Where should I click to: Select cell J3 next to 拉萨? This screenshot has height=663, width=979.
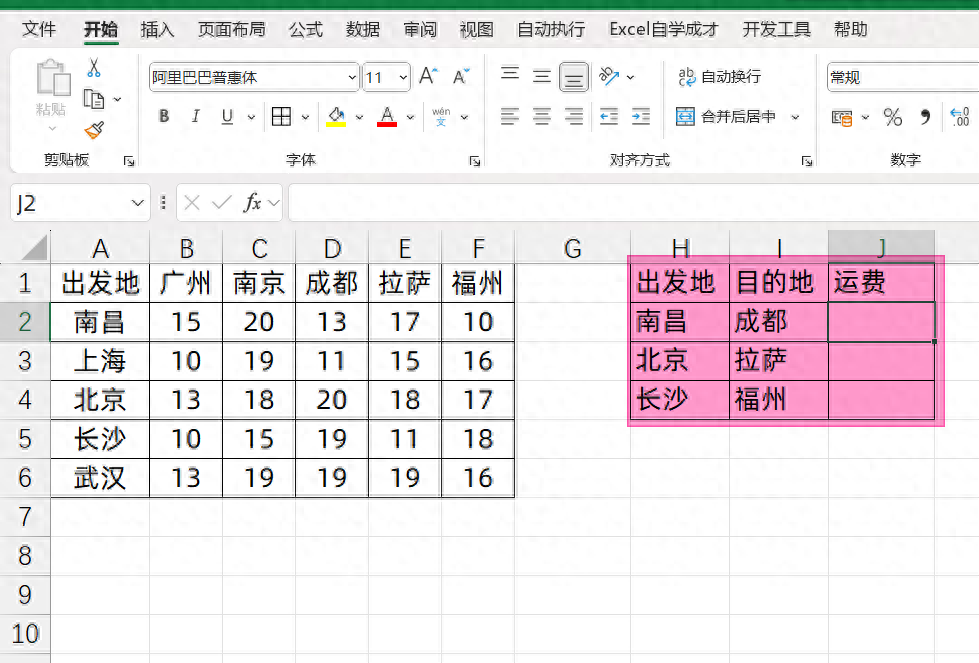coord(882,361)
